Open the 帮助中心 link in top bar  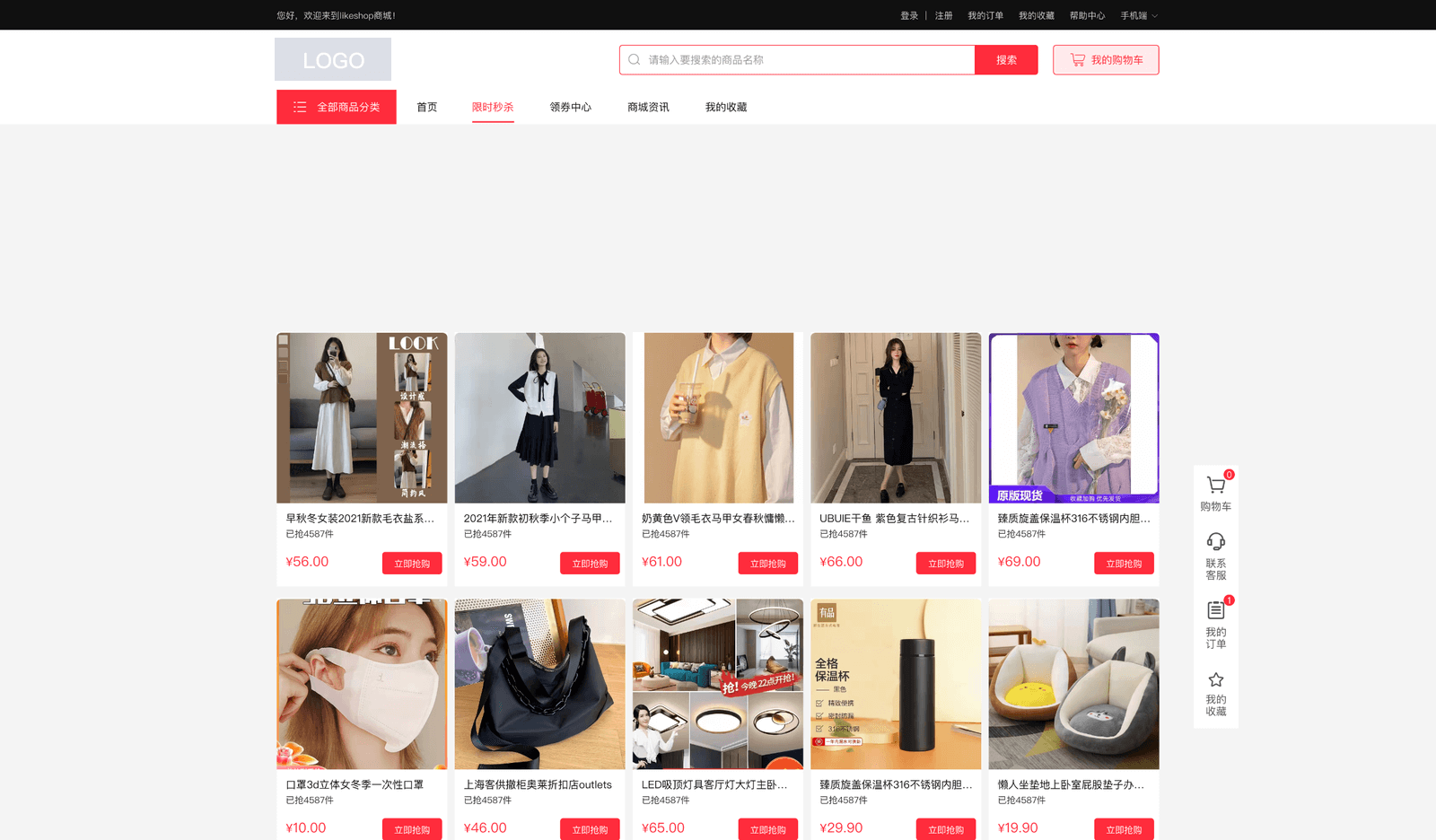1087,15
